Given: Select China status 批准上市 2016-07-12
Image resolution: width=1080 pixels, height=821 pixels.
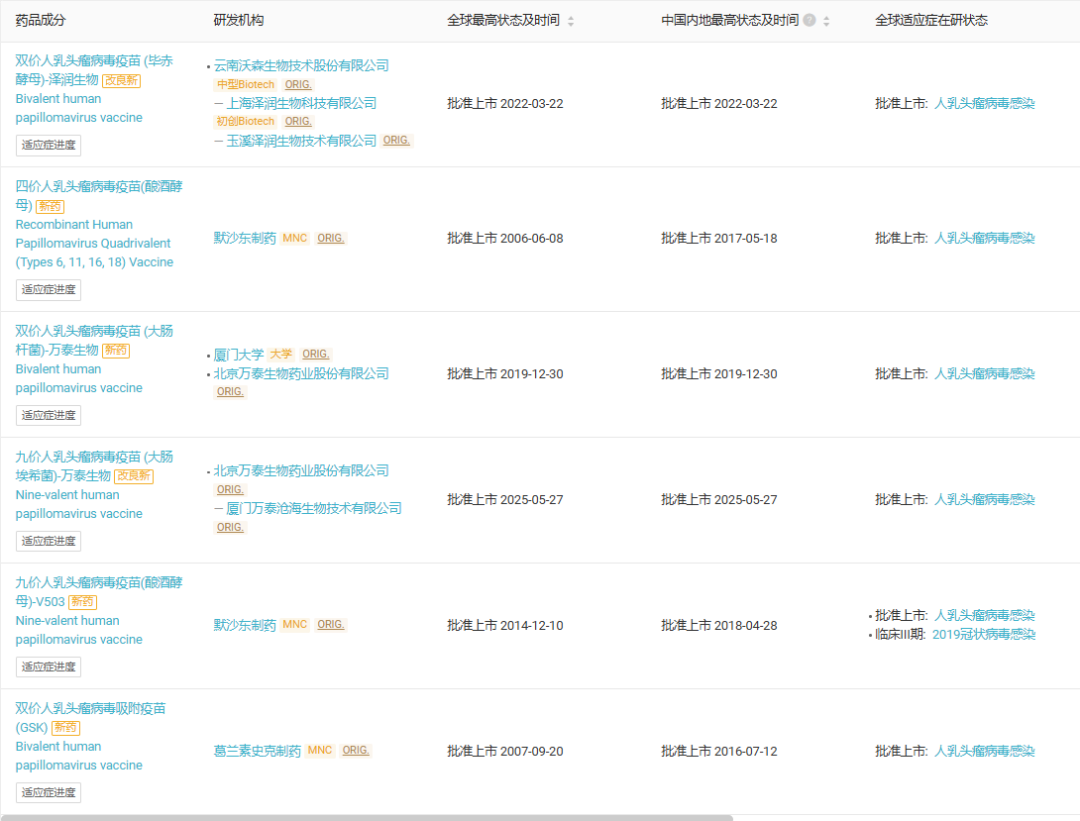Looking at the screenshot, I should [x=719, y=751].
